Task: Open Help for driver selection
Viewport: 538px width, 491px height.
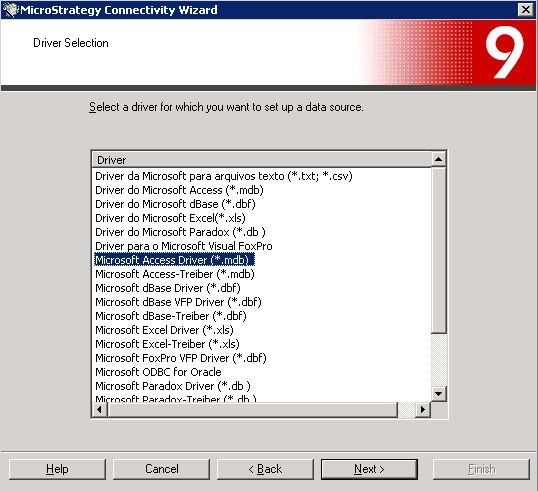Action: 57,469
